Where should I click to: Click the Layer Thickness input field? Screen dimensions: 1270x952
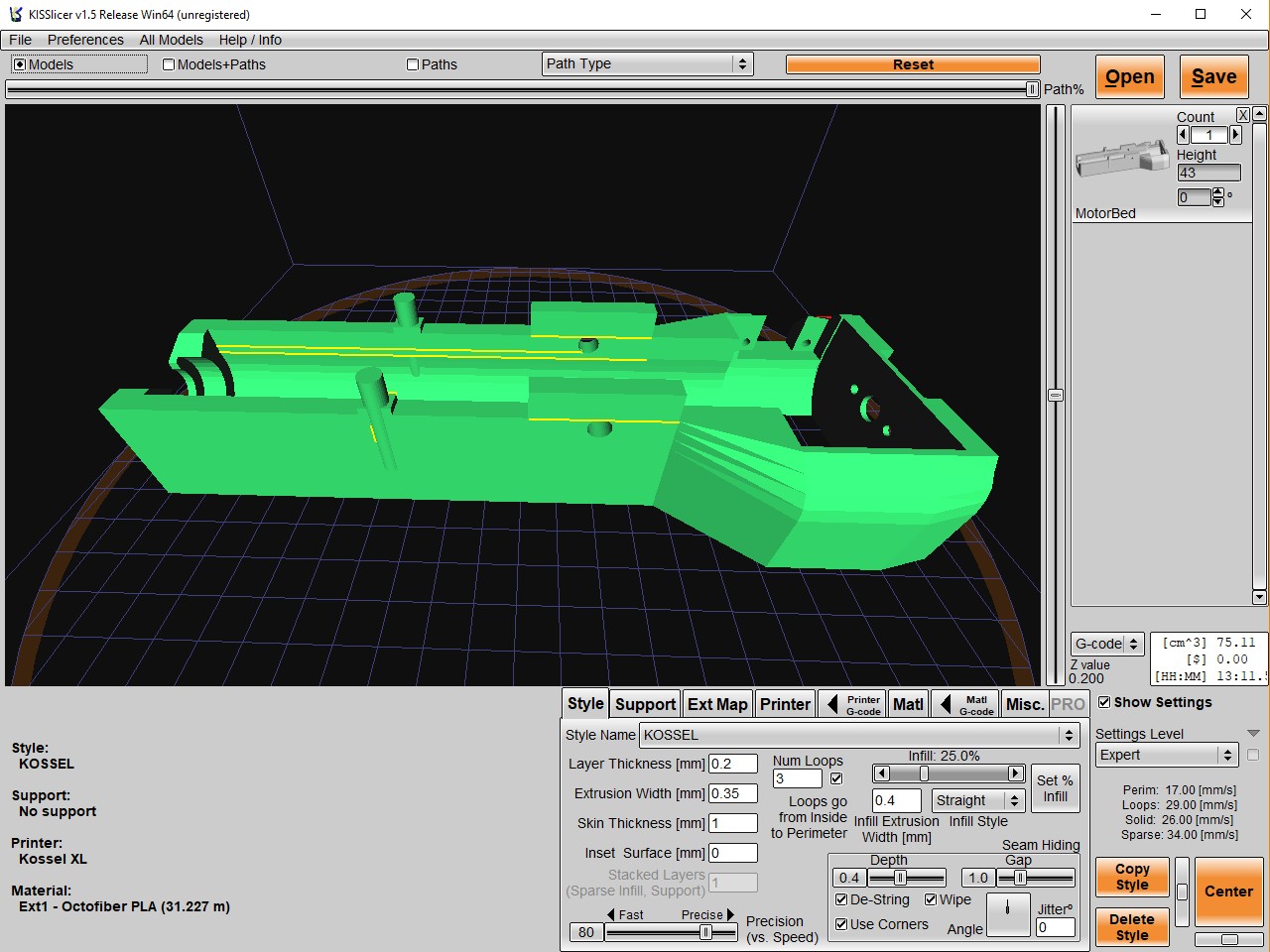[733, 764]
